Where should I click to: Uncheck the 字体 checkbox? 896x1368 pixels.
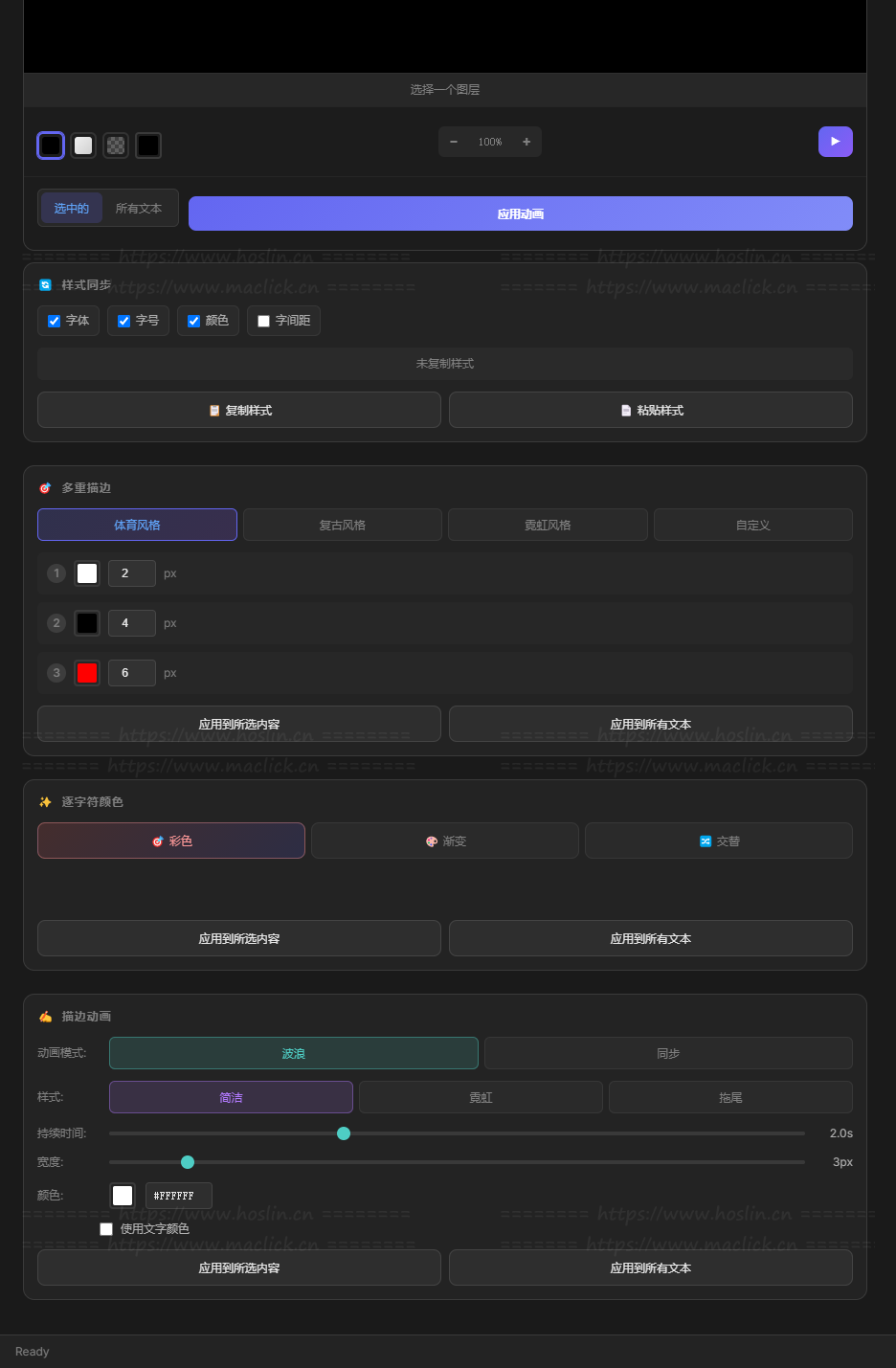[55, 321]
